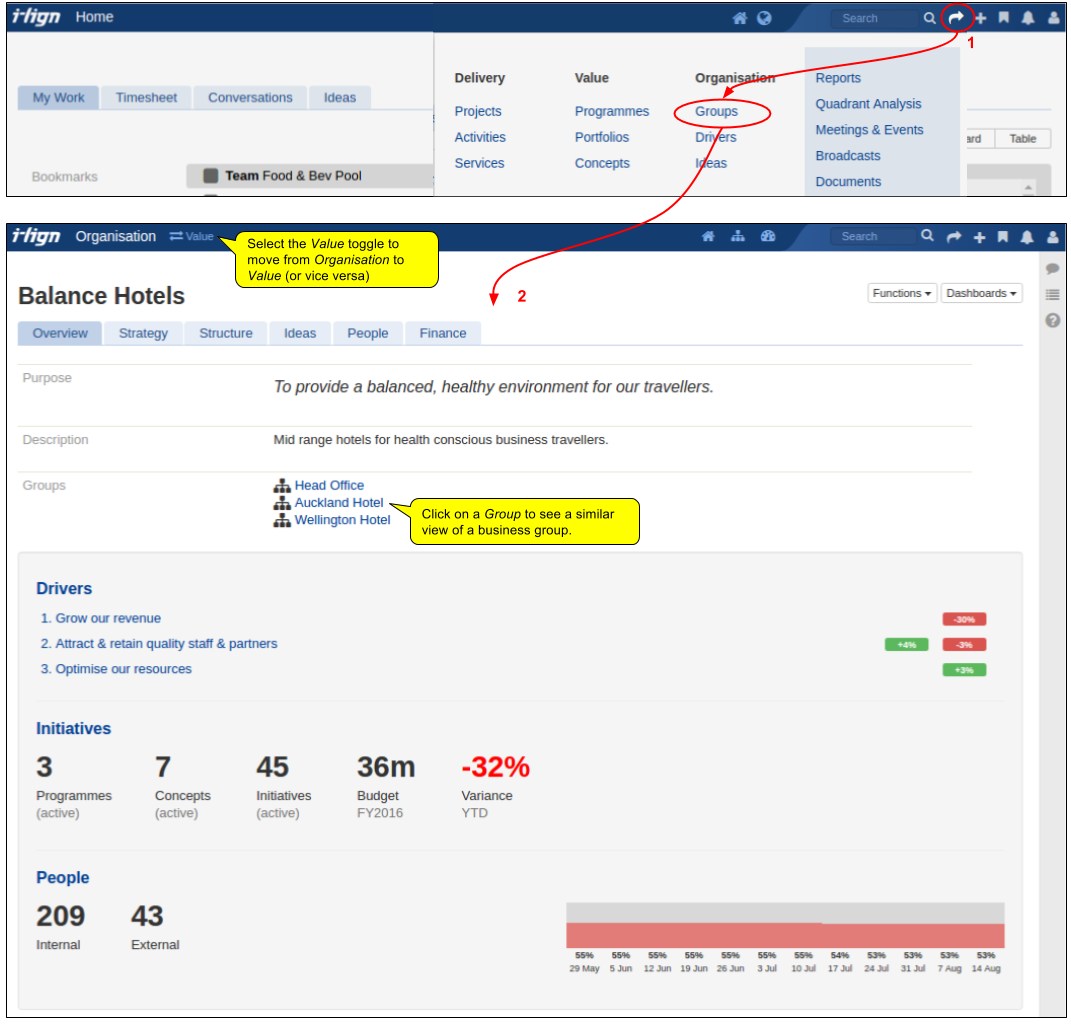Expand the Functions dropdown
The width and height of the screenshot is (1071, 1024).
903,293
